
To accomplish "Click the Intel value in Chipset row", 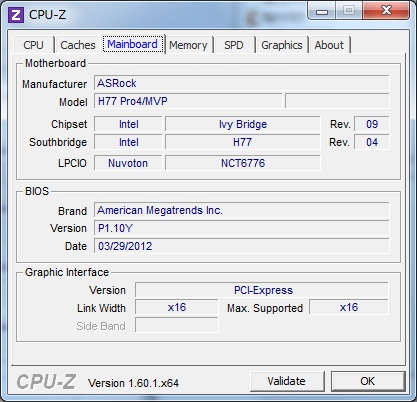I will 128,124.
